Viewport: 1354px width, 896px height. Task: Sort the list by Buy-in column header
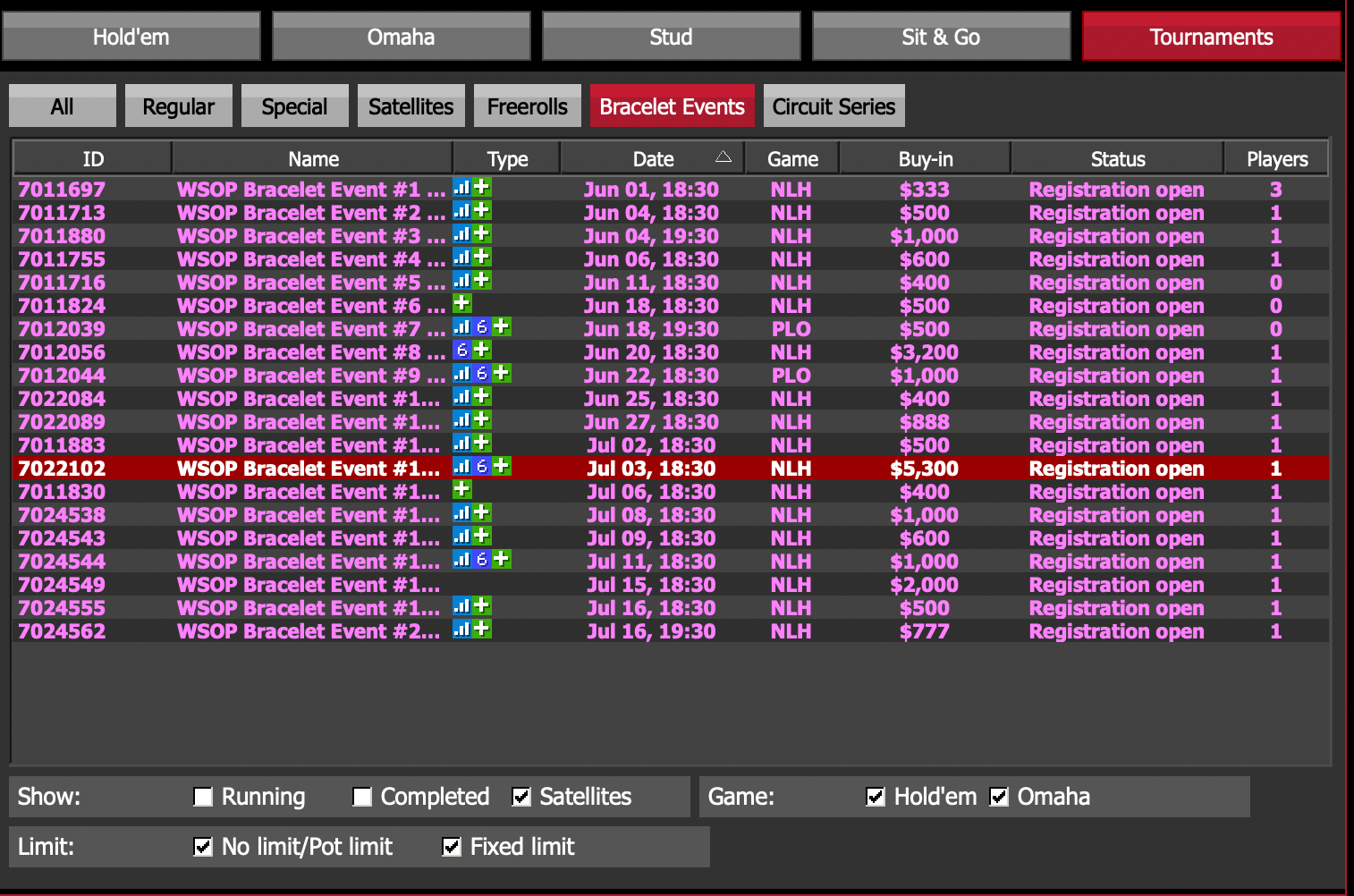click(925, 159)
